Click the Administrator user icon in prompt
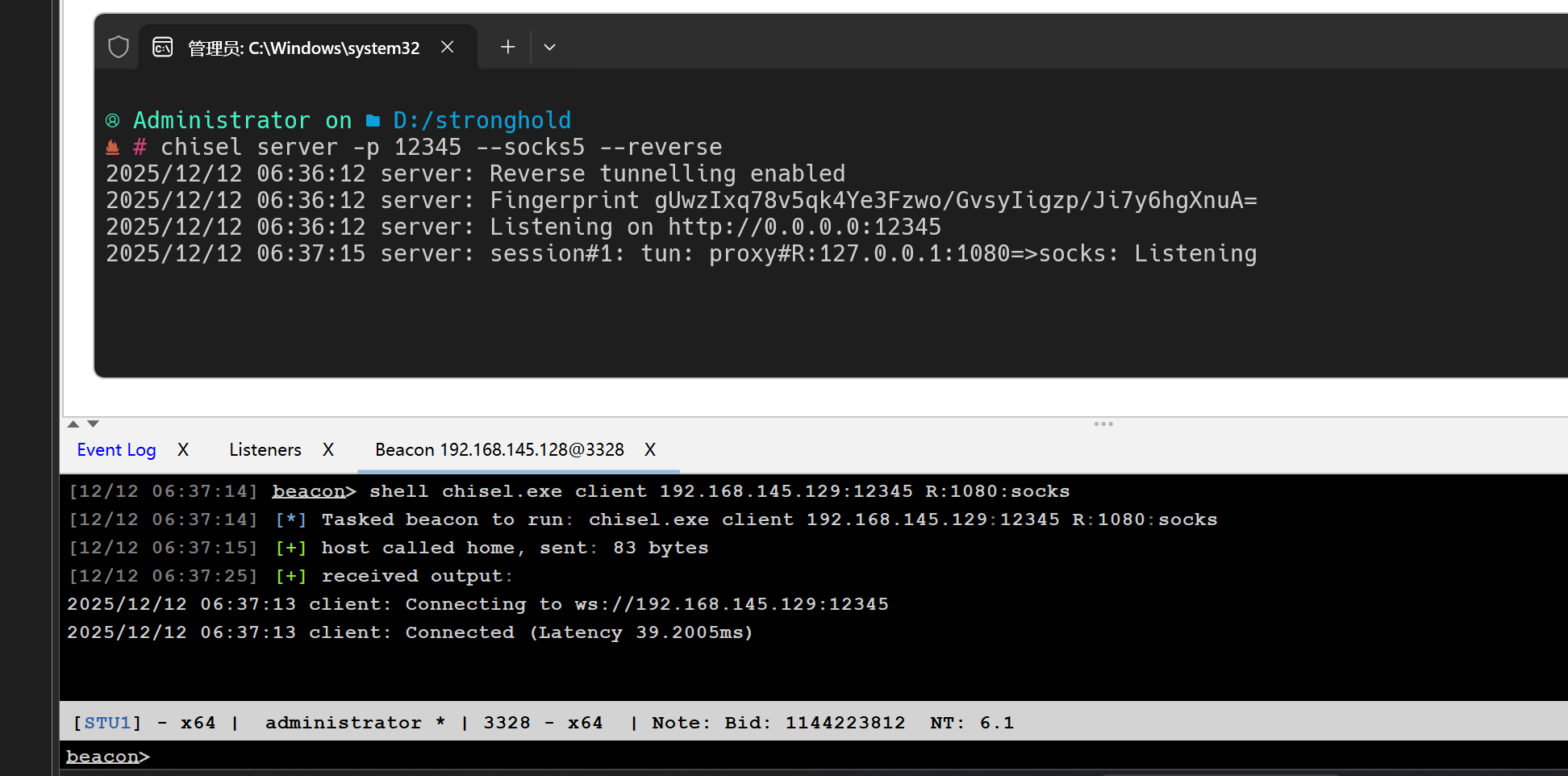The width and height of the screenshot is (1568, 776). 113,121
